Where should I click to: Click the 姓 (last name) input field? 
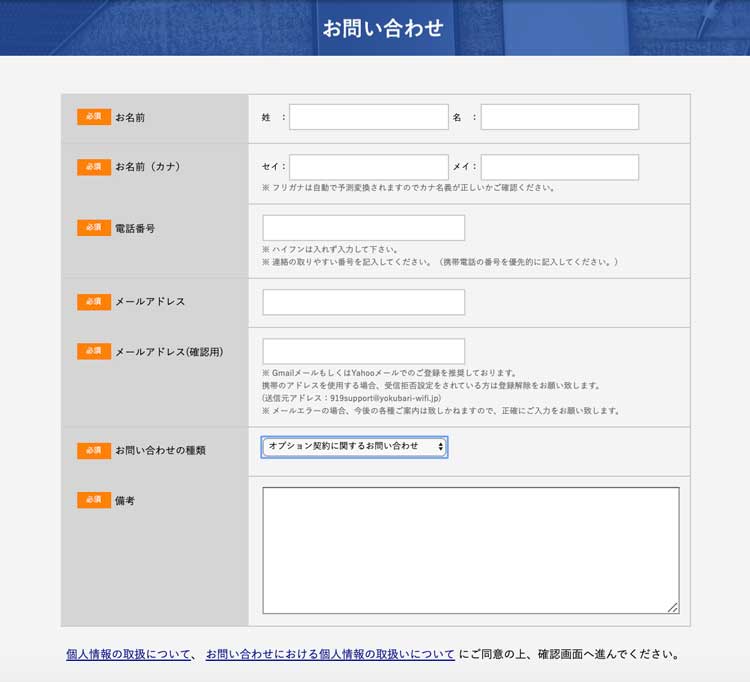coord(368,117)
